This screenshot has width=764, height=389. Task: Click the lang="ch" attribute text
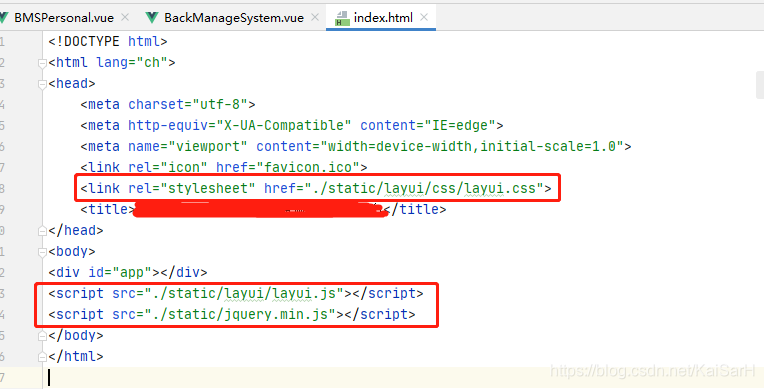132,62
